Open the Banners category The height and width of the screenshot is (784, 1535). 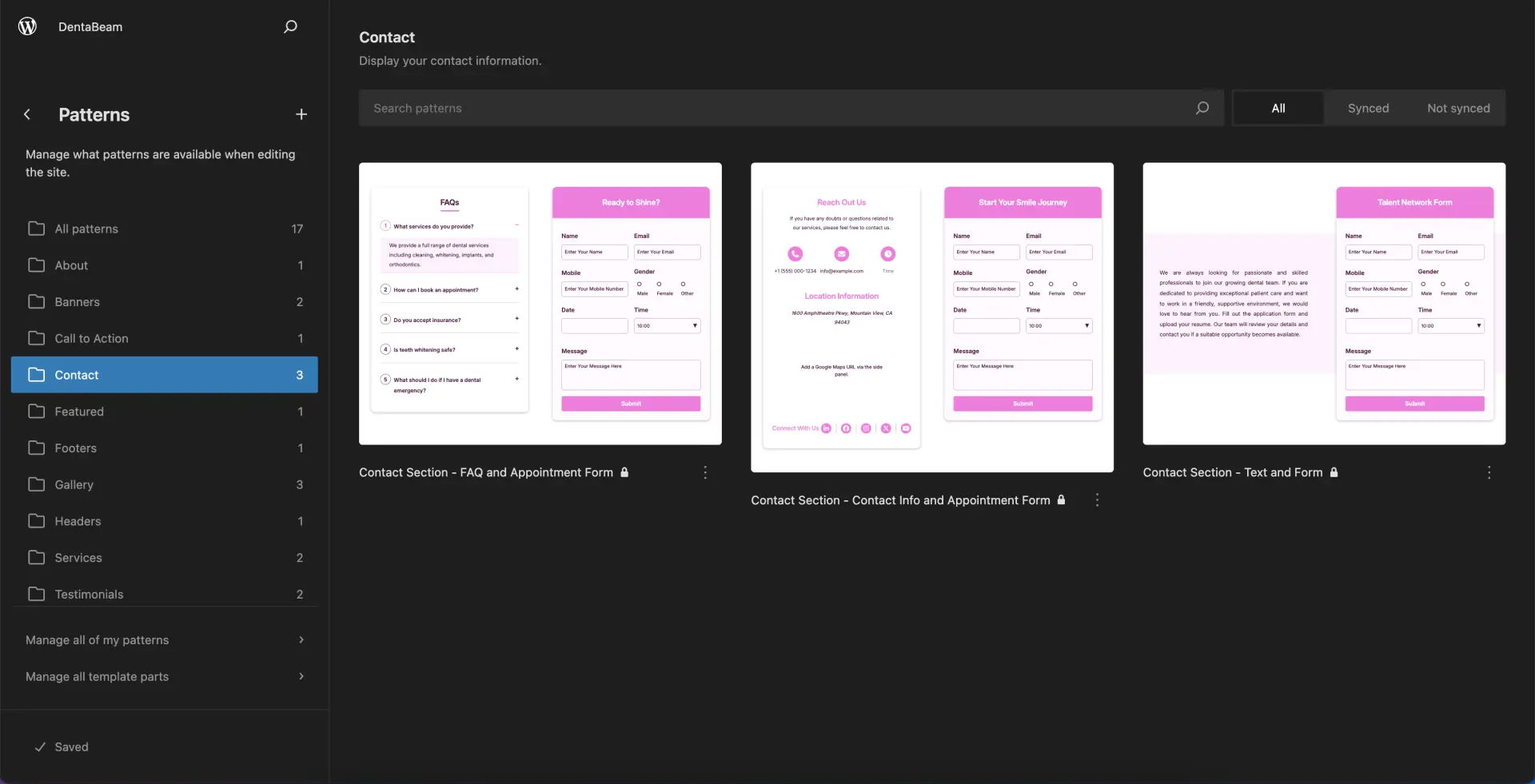165,302
